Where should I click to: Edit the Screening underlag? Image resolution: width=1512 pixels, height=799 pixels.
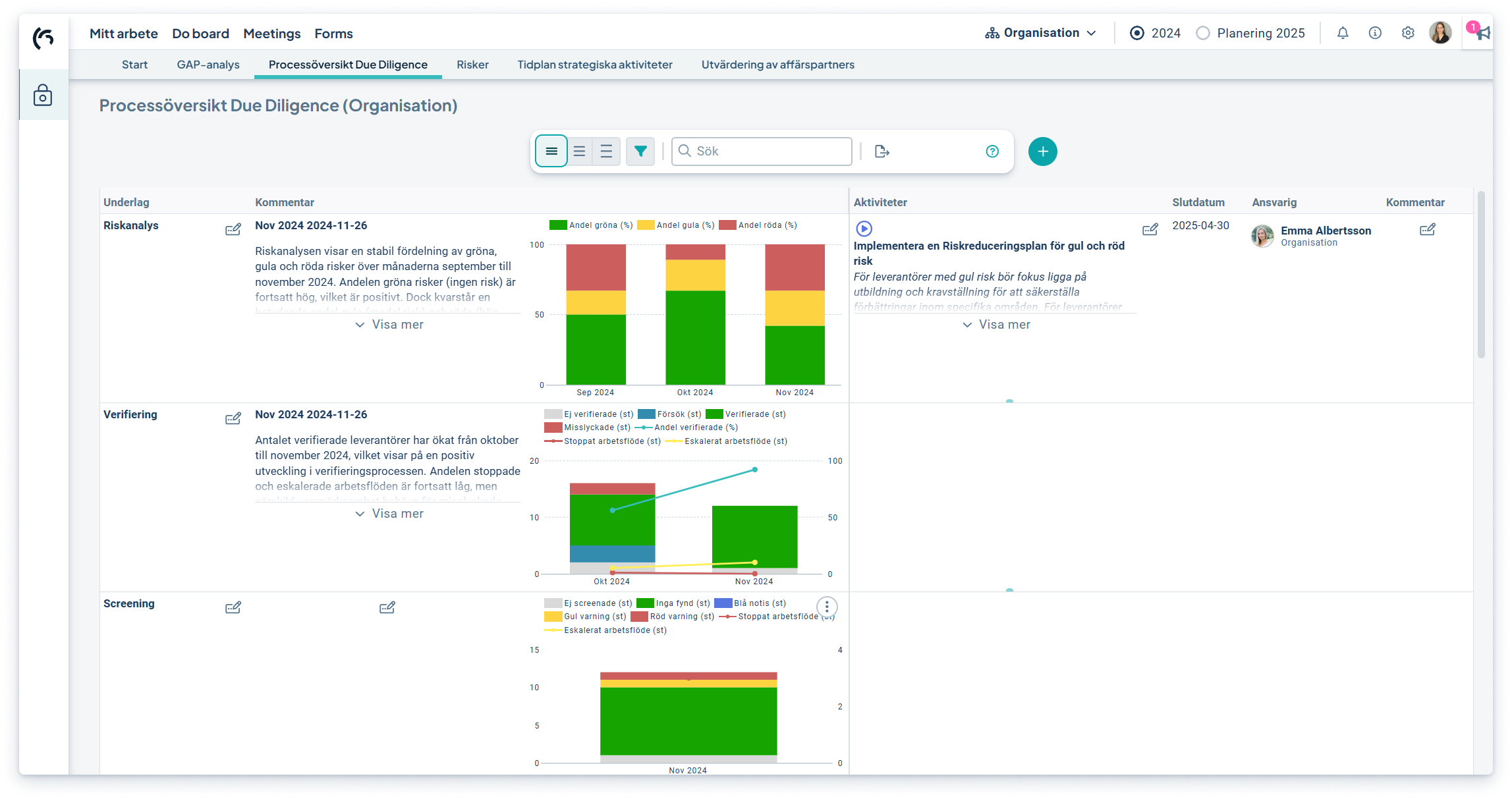point(233,608)
